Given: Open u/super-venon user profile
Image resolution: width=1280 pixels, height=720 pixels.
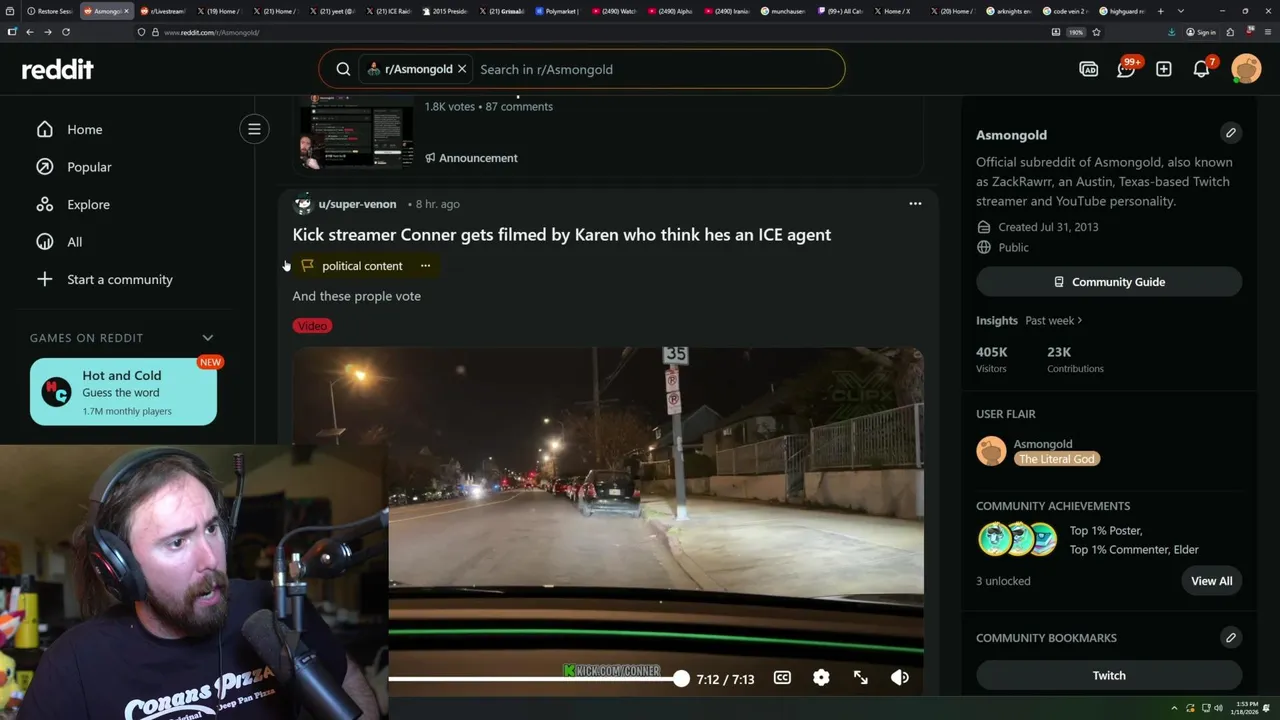Looking at the screenshot, I should [x=357, y=204].
